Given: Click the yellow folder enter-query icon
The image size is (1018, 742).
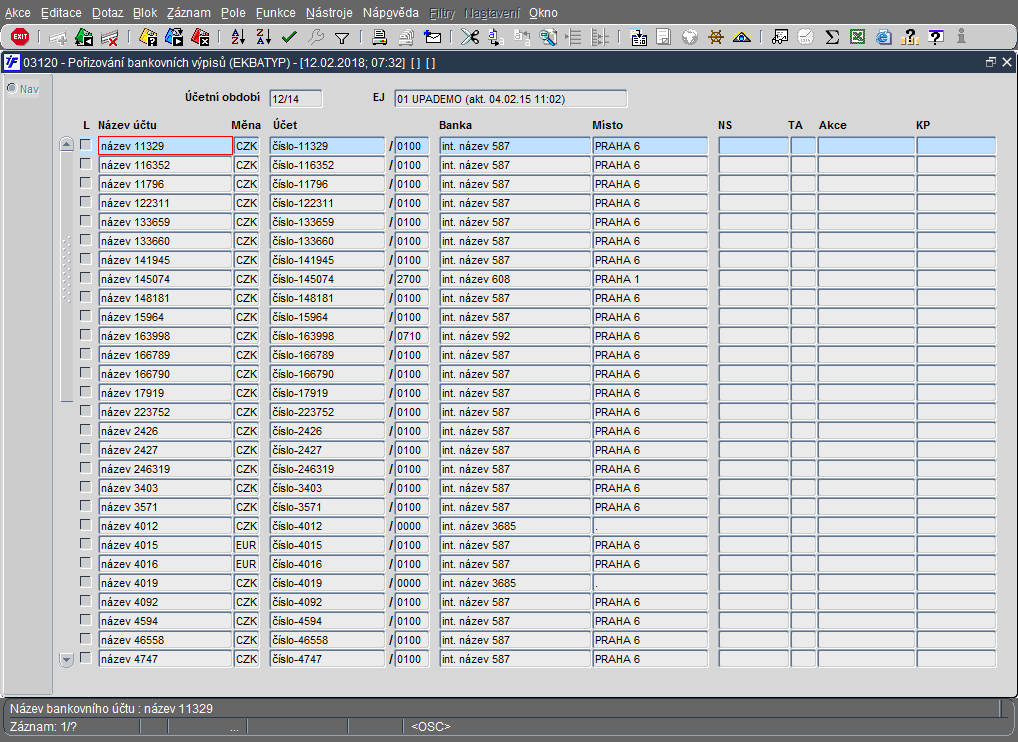Looking at the screenshot, I should [148, 37].
